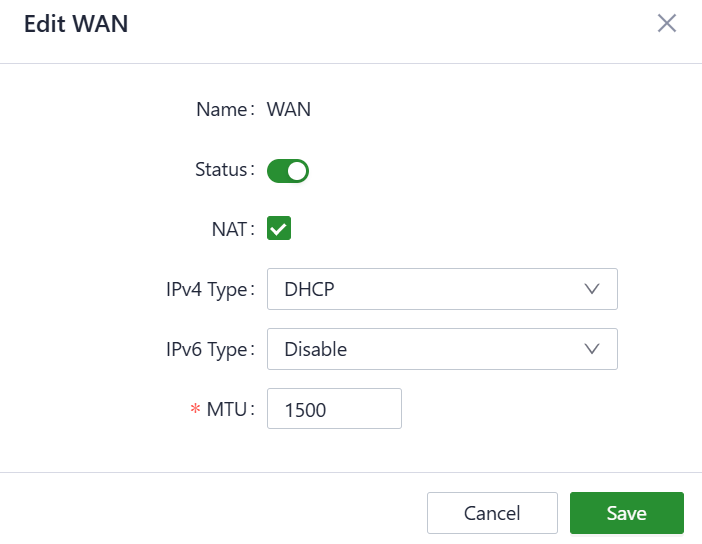Image resolution: width=702 pixels, height=544 pixels.
Task: Click the DHCP value in IPv4 Type
Action: point(308,290)
